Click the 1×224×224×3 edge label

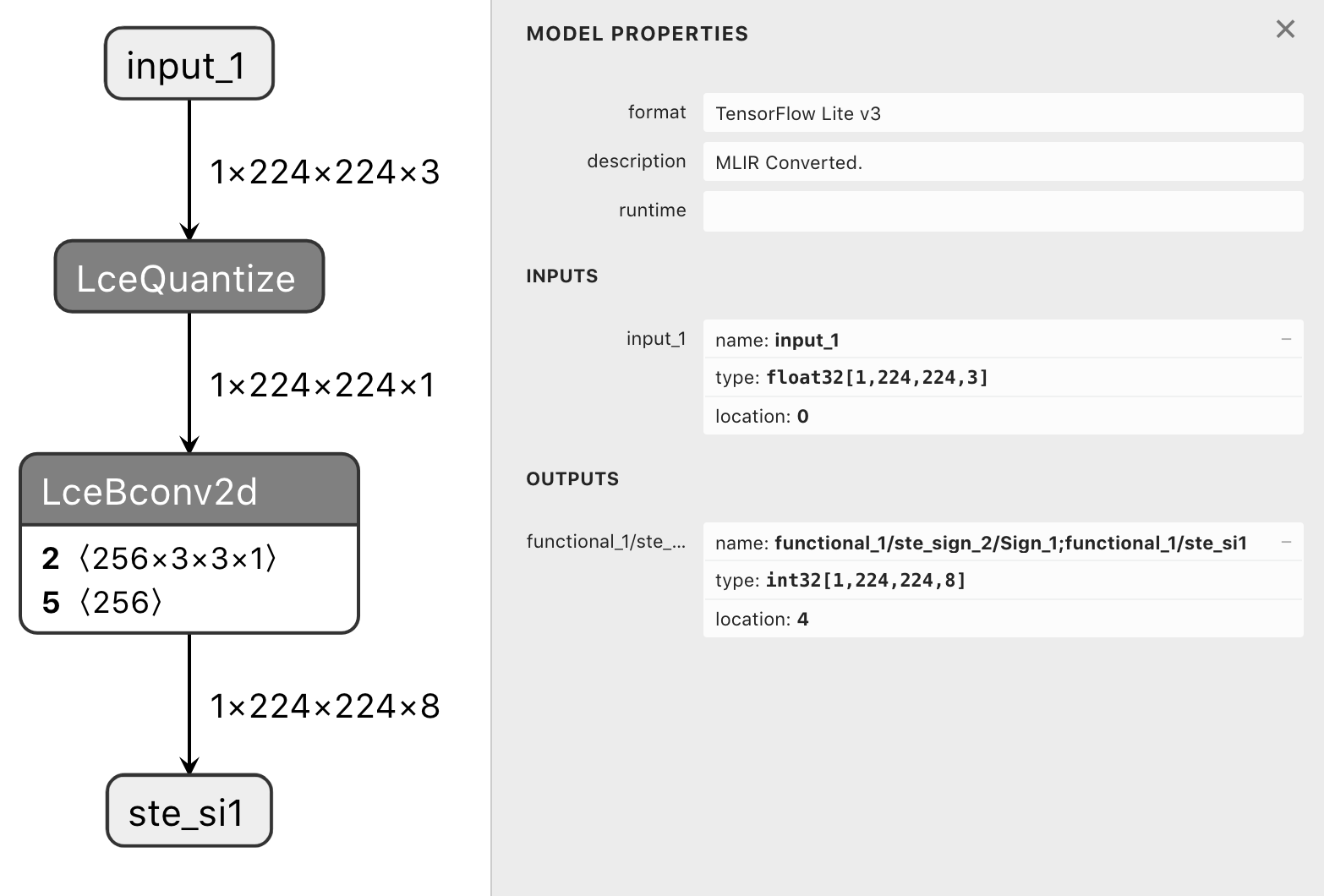point(325,172)
